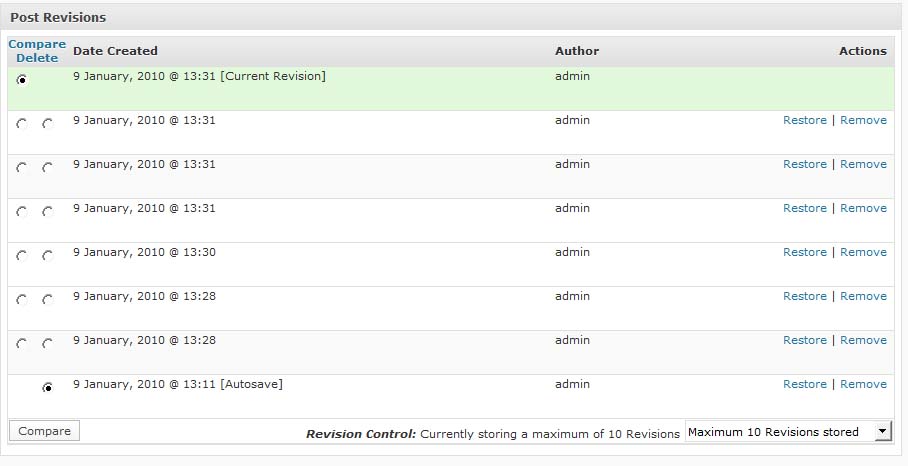Restore the 13:11 Autosave revision
The image size is (908, 466).
pos(804,384)
